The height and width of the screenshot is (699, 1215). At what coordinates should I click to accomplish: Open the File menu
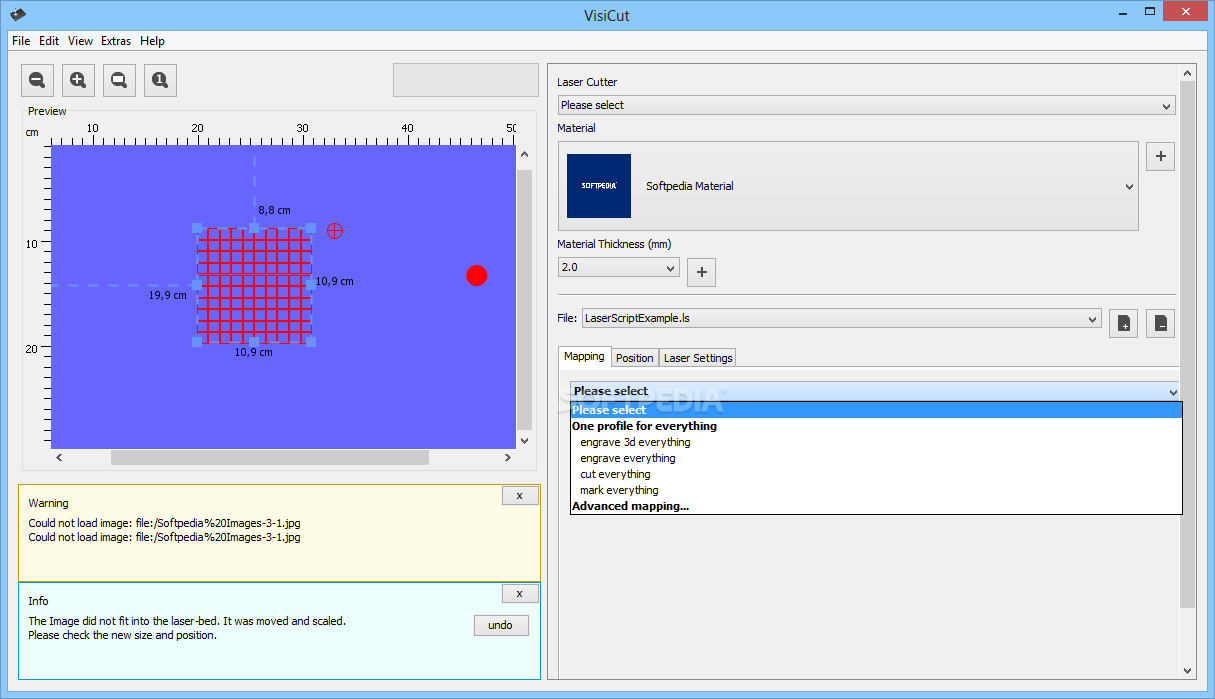click(21, 41)
